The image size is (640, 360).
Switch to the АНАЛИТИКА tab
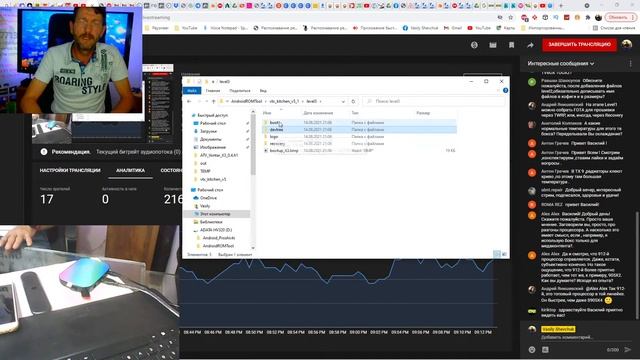pyautogui.click(x=130, y=170)
